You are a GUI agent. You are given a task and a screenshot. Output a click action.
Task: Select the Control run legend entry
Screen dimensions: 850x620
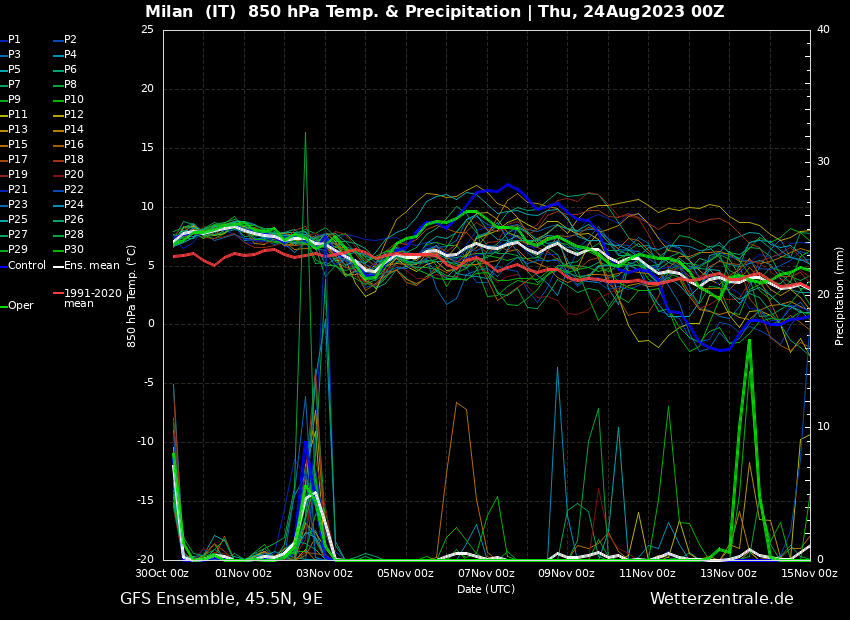click(26, 266)
